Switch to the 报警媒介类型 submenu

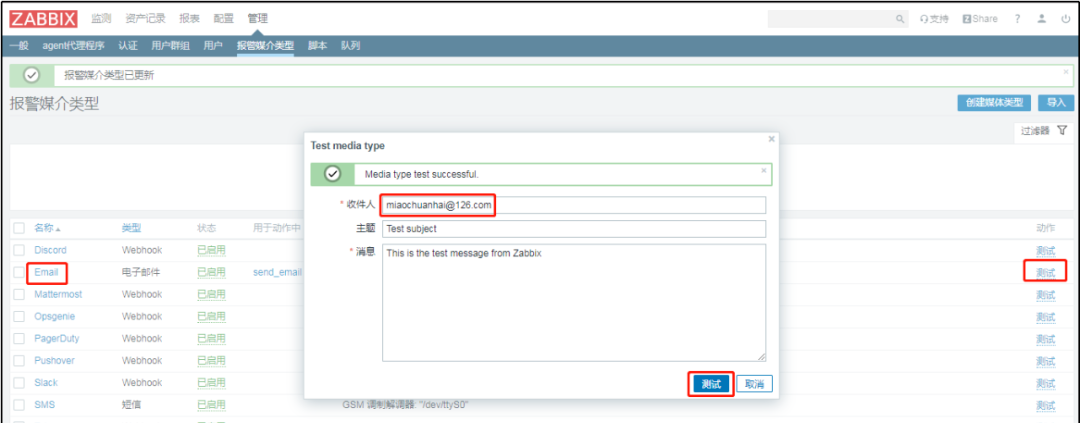coord(265,46)
